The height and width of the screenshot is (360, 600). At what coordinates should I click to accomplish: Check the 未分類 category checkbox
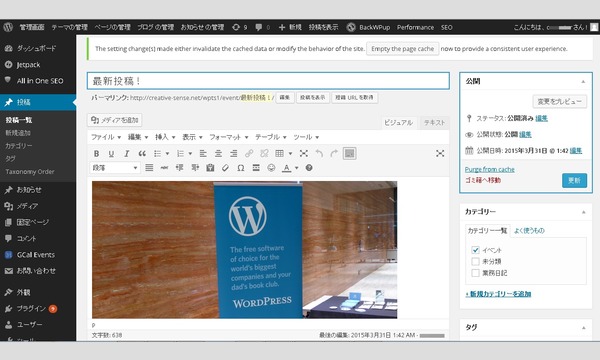(475, 261)
